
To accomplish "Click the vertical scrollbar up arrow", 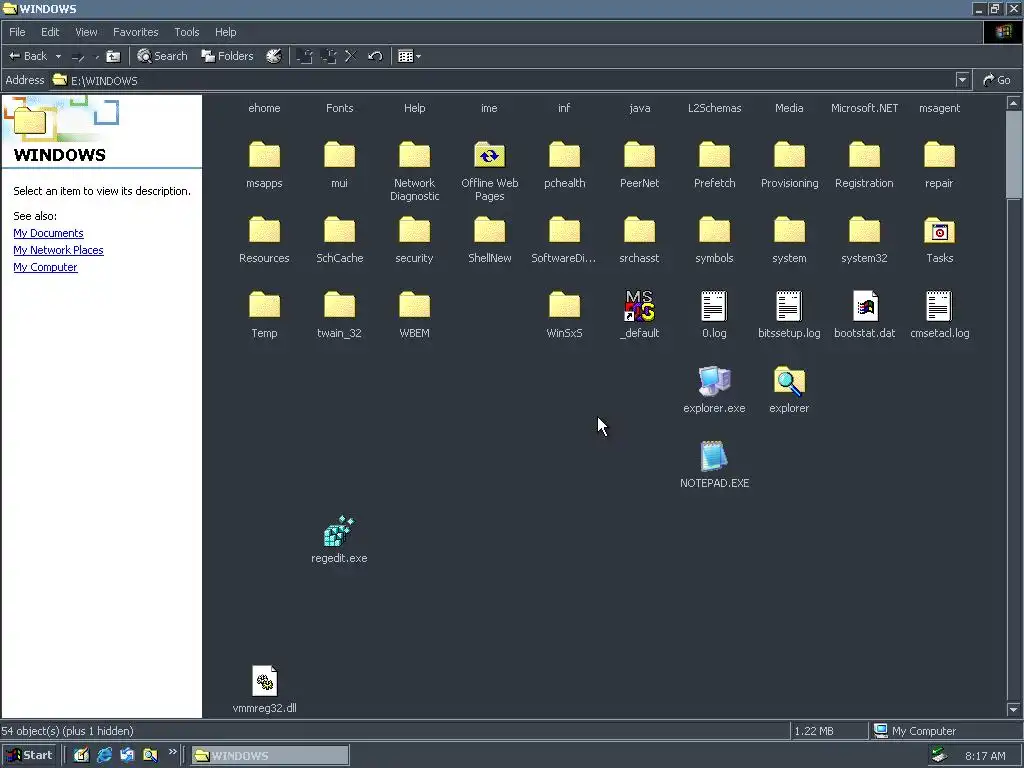I will (1013, 103).
